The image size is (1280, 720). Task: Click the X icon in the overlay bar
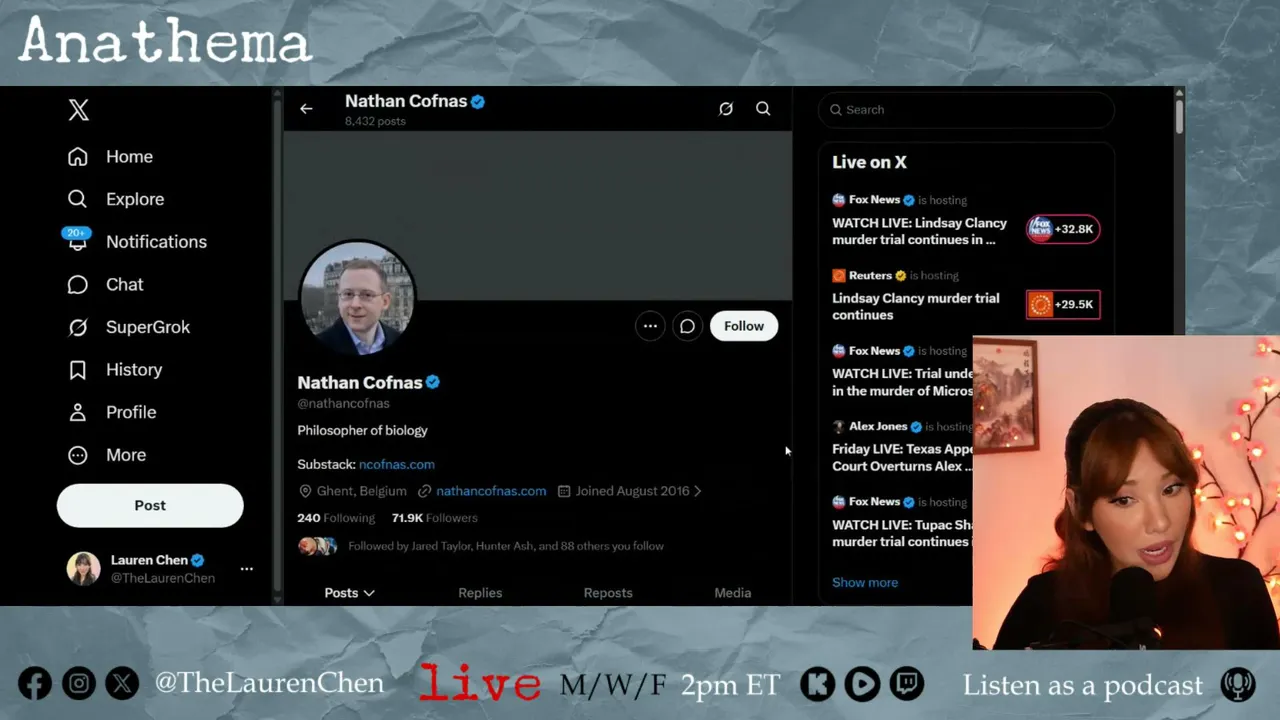[x=123, y=684]
